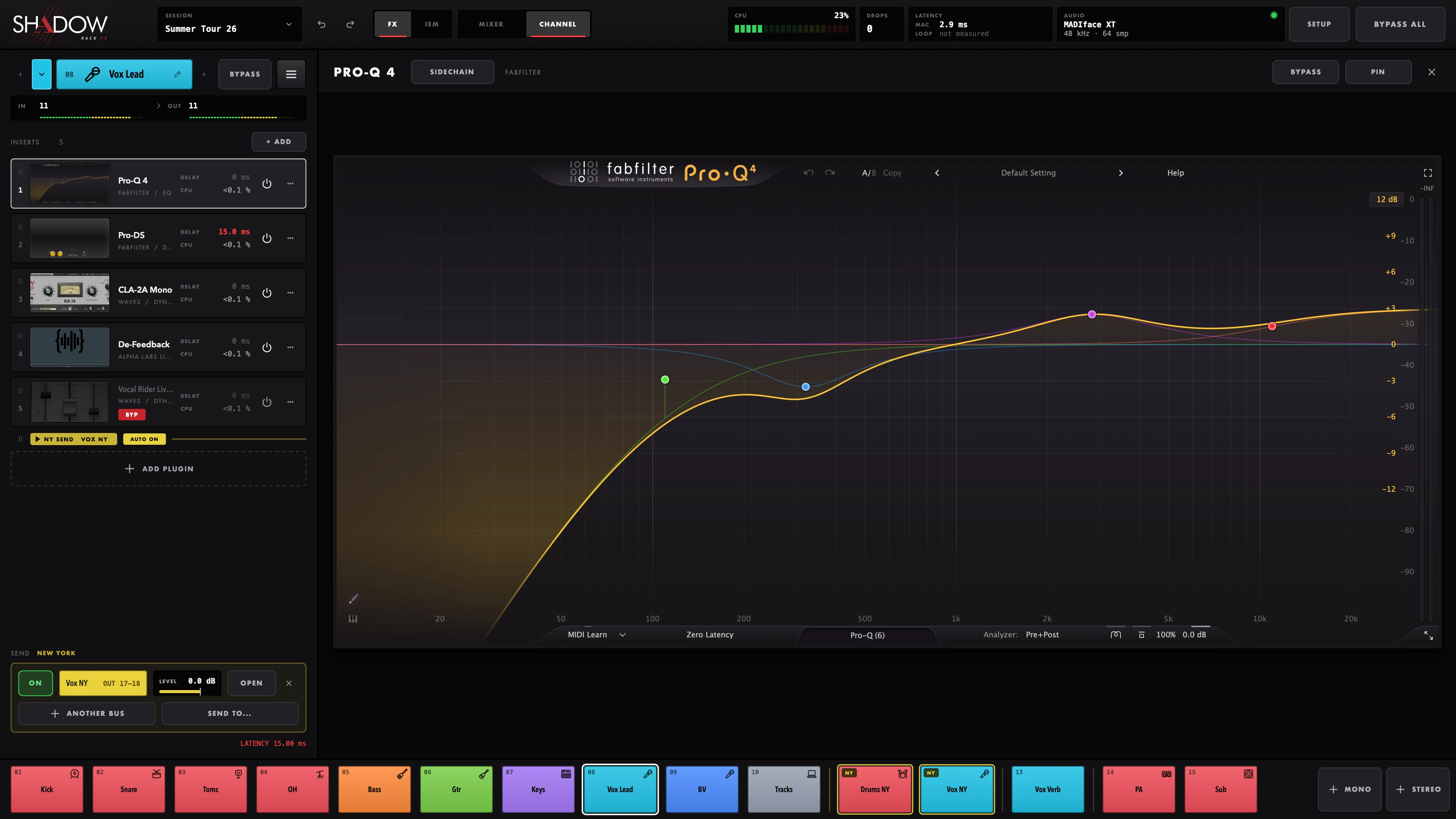Click the analyzer freeze icon next to Pre+Post
The height and width of the screenshot is (819, 1456).
[1116, 635]
